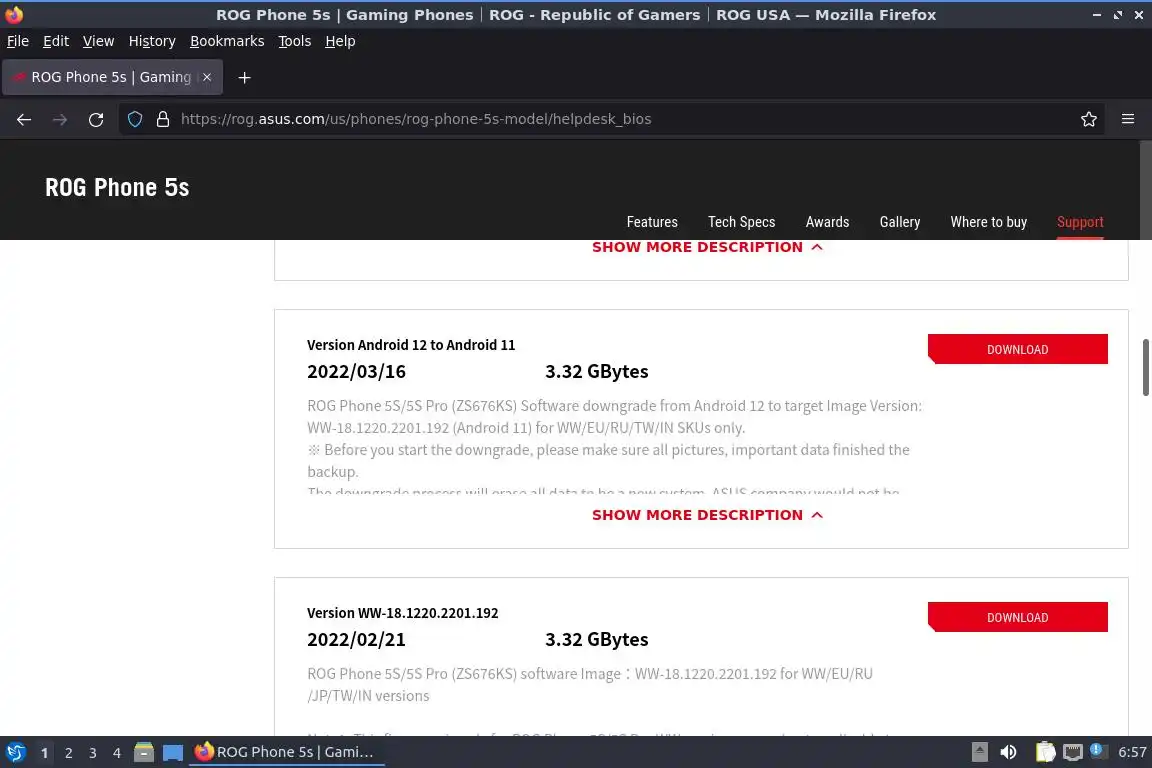Select the ROG Phone 5s browser tab
Screen dimensions: 1152x768
112,77
